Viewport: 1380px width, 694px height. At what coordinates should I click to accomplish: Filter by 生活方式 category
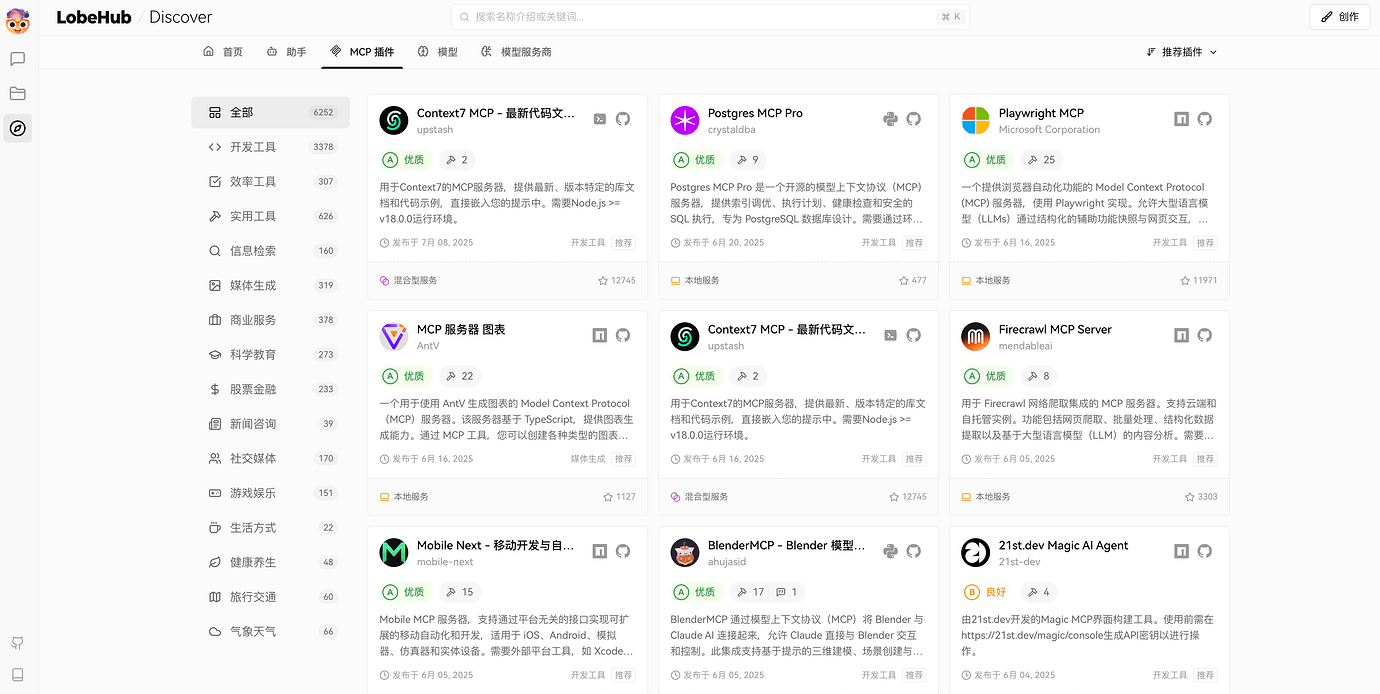tap(270, 528)
